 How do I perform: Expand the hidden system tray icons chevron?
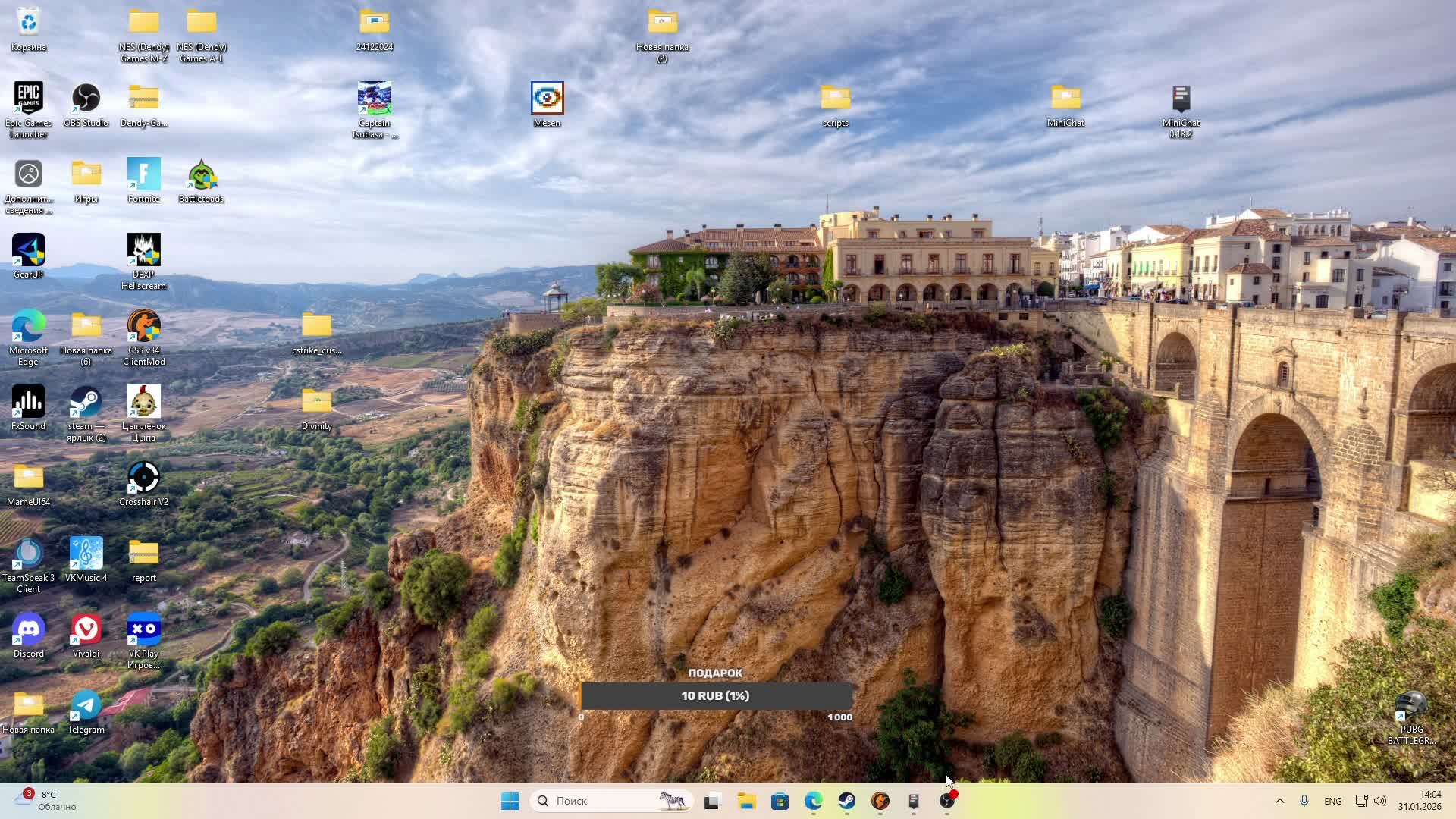1279,801
